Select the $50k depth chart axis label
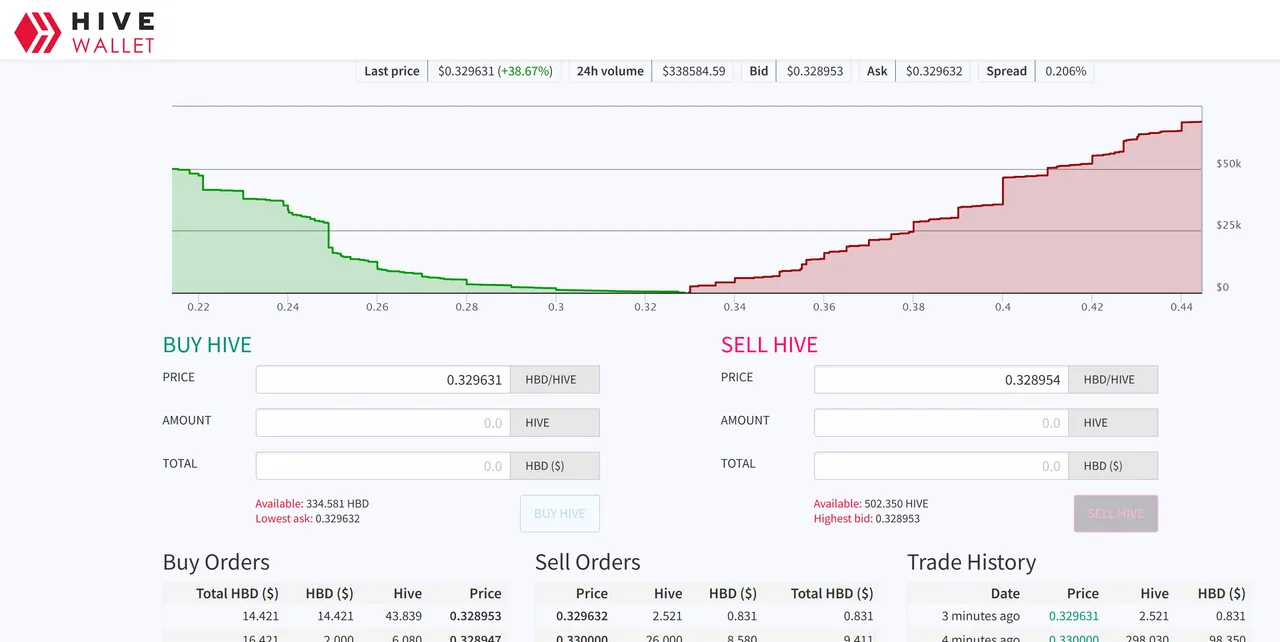Image resolution: width=1280 pixels, height=642 pixels. pyautogui.click(x=1228, y=163)
